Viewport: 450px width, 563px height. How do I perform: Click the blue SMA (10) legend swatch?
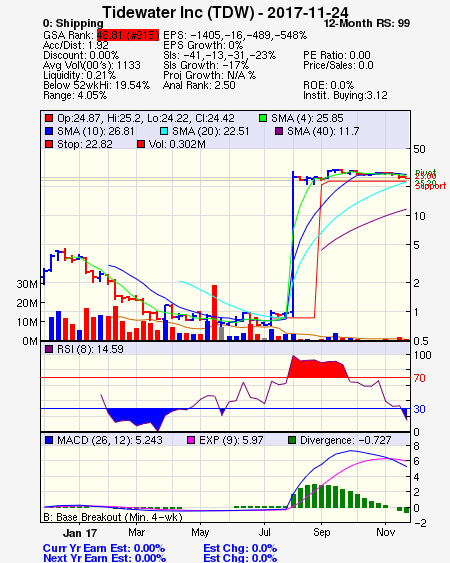[49, 131]
